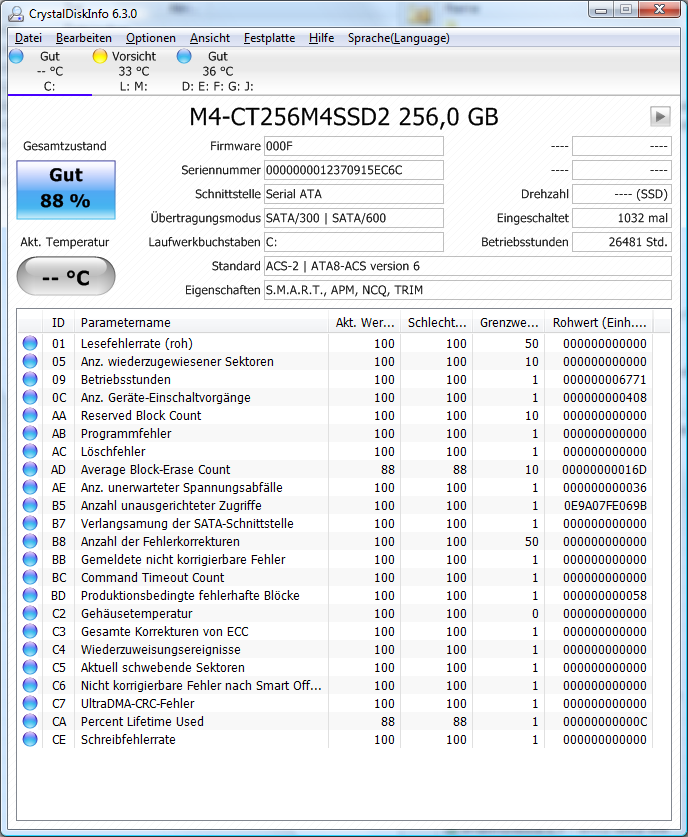Image resolution: width=688 pixels, height=837 pixels.
Task: Click status orb for Löschfehler row
Action: [30, 452]
